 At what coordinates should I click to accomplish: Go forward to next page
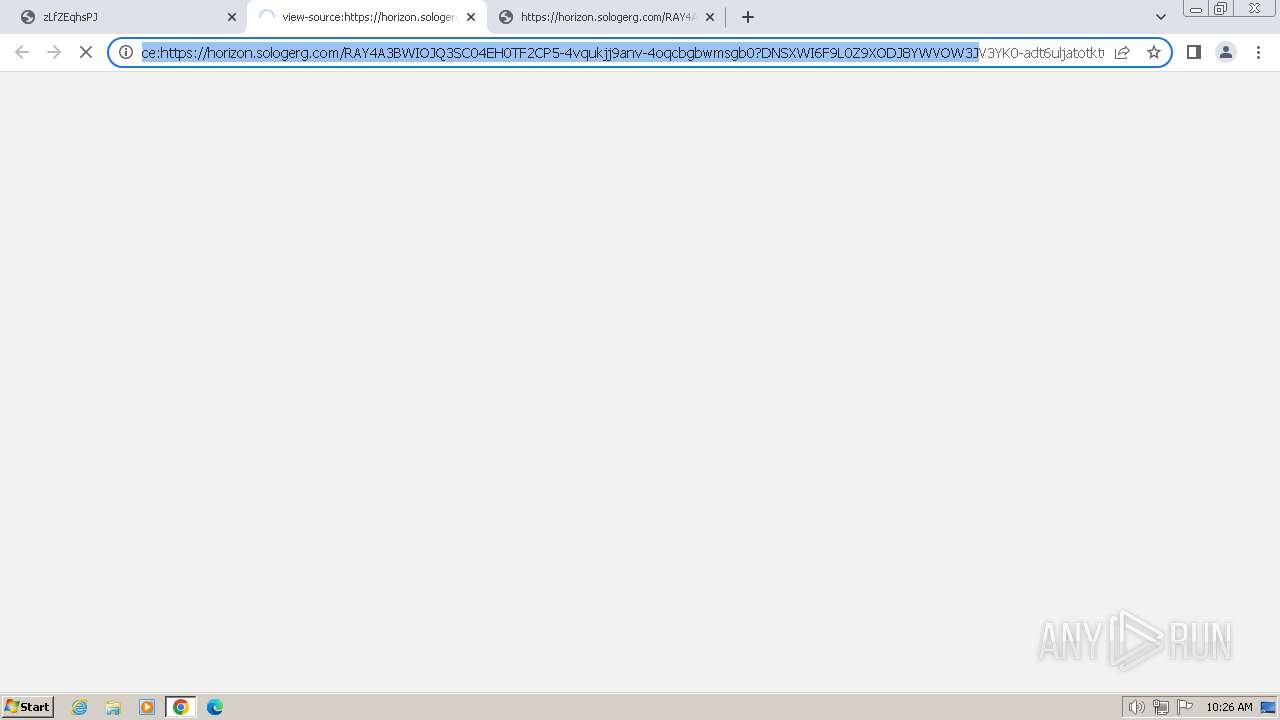54,52
